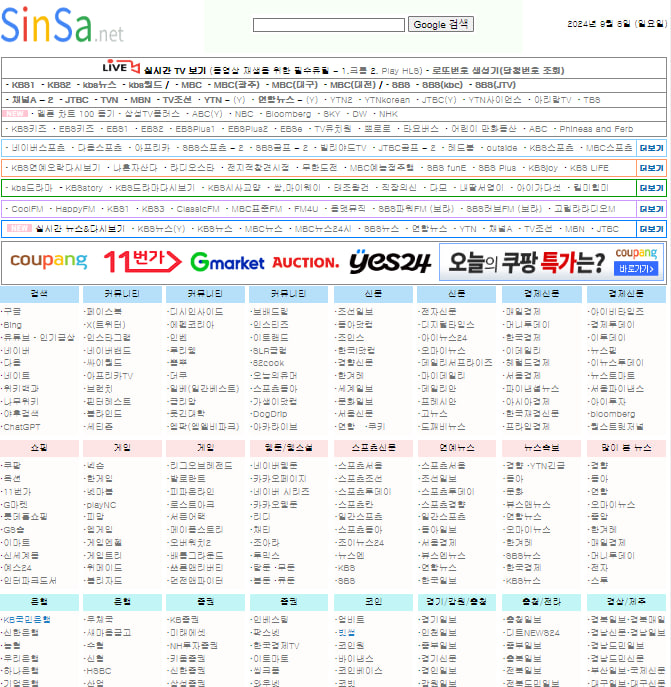Image resolution: width=671 pixels, height=687 pixels.
Task: Open the 아이뉴스24 newspaper link
Action: coord(444,338)
